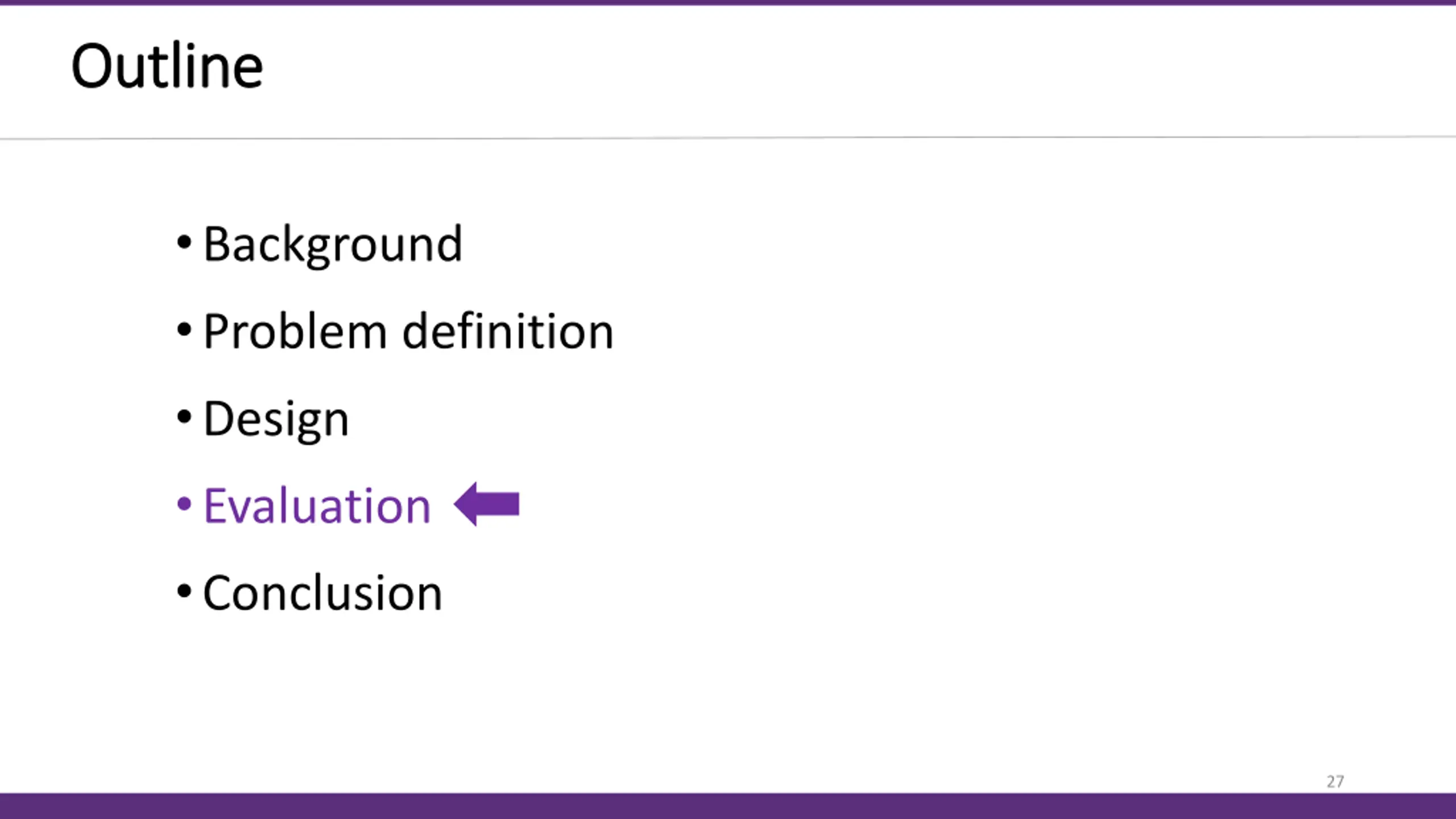1456x819 pixels.
Task: Click the bullet dot before Conclusion
Action: (184, 591)
